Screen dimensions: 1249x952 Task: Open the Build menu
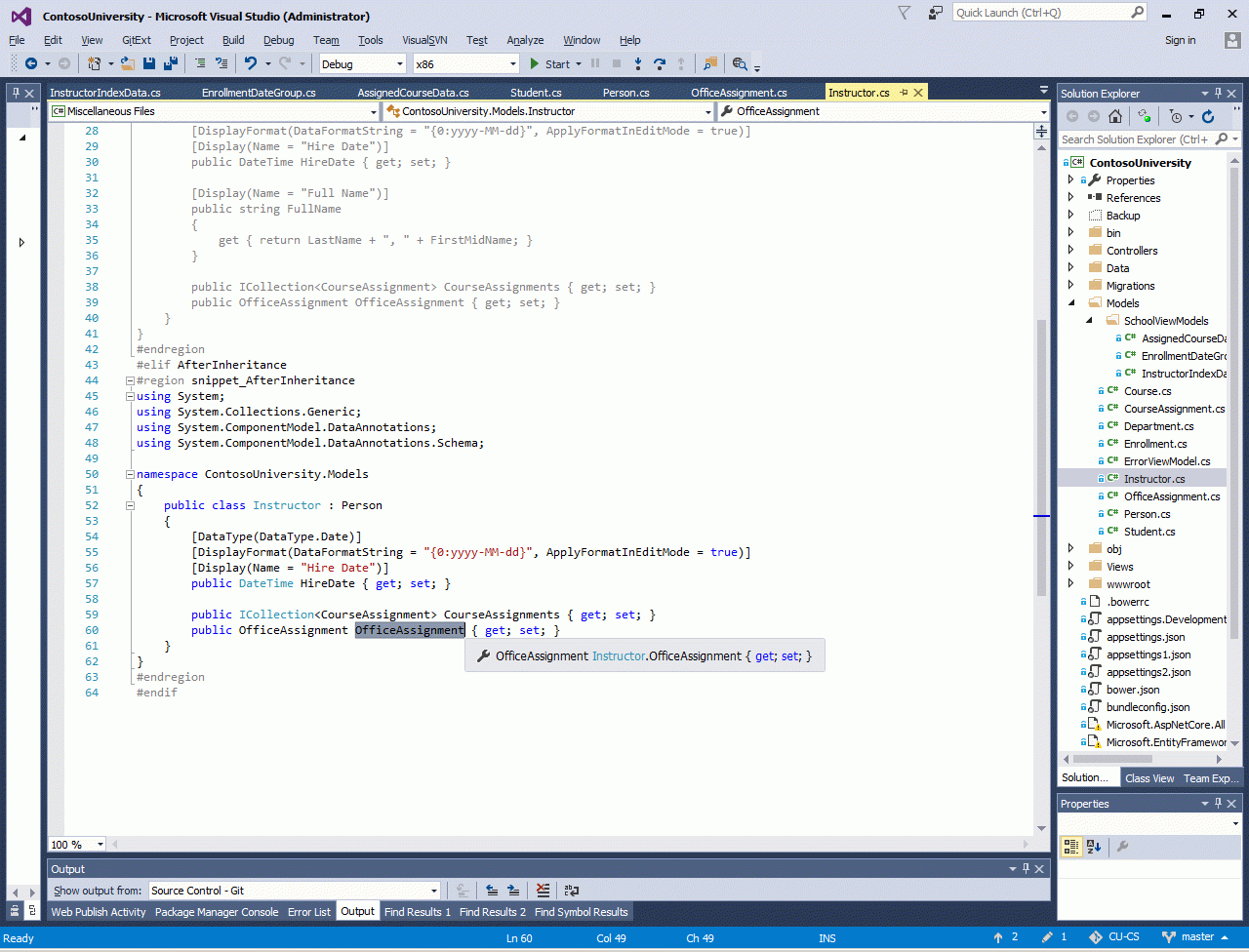(x=233, y=40)
